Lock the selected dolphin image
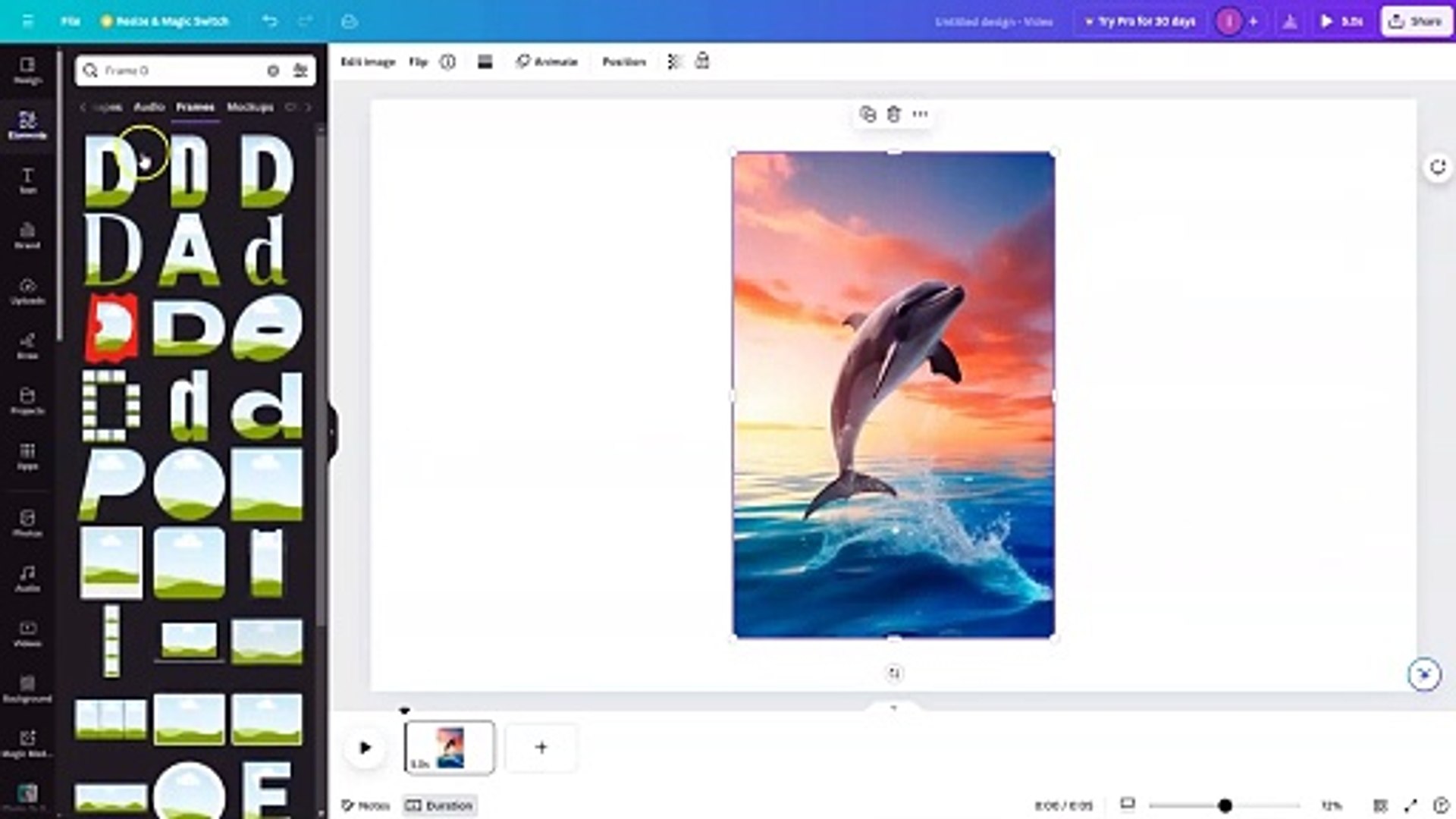The image size is (1456, 819). click(701, 61)
